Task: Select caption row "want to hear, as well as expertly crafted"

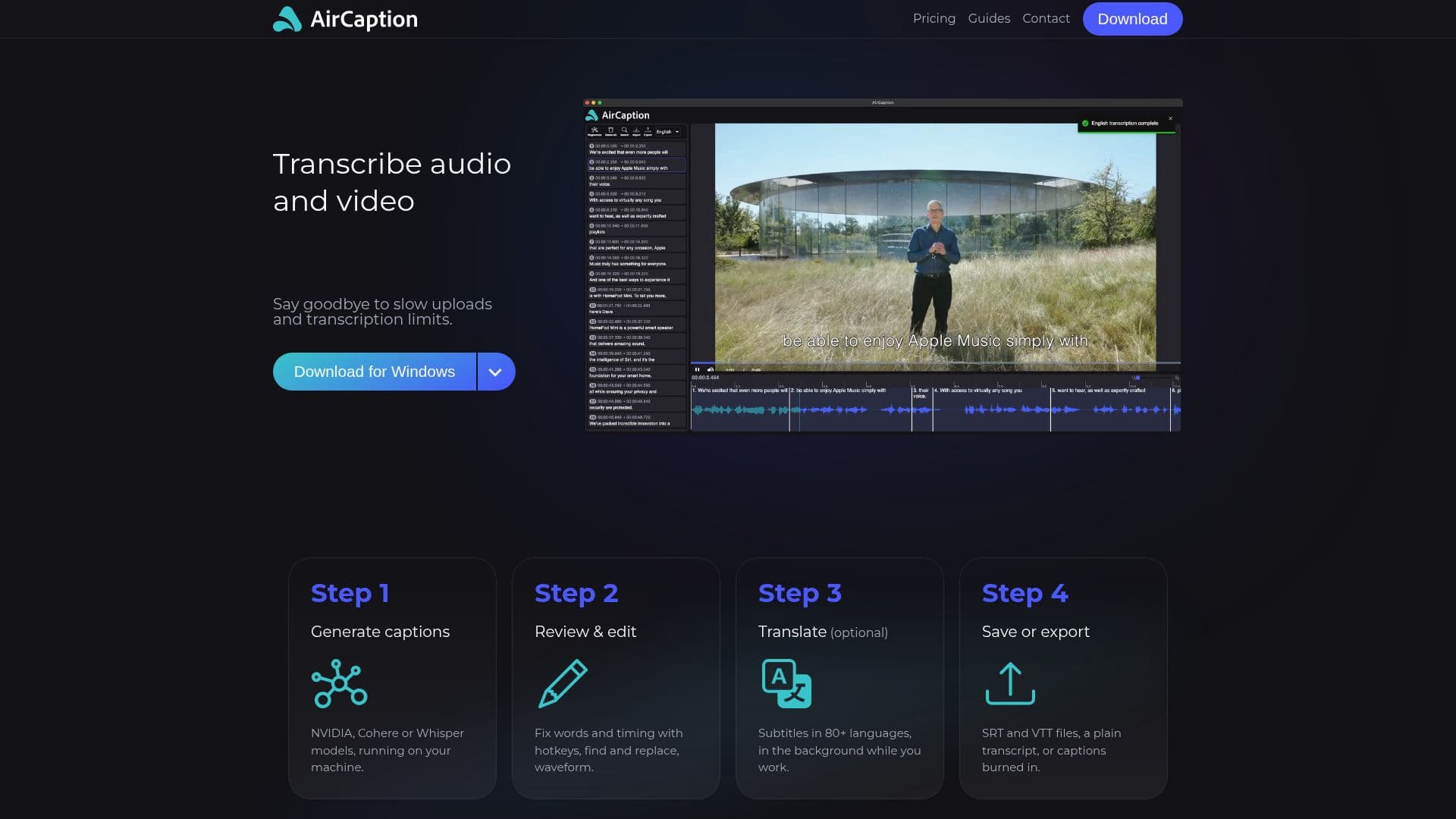Action: (637, 212)
